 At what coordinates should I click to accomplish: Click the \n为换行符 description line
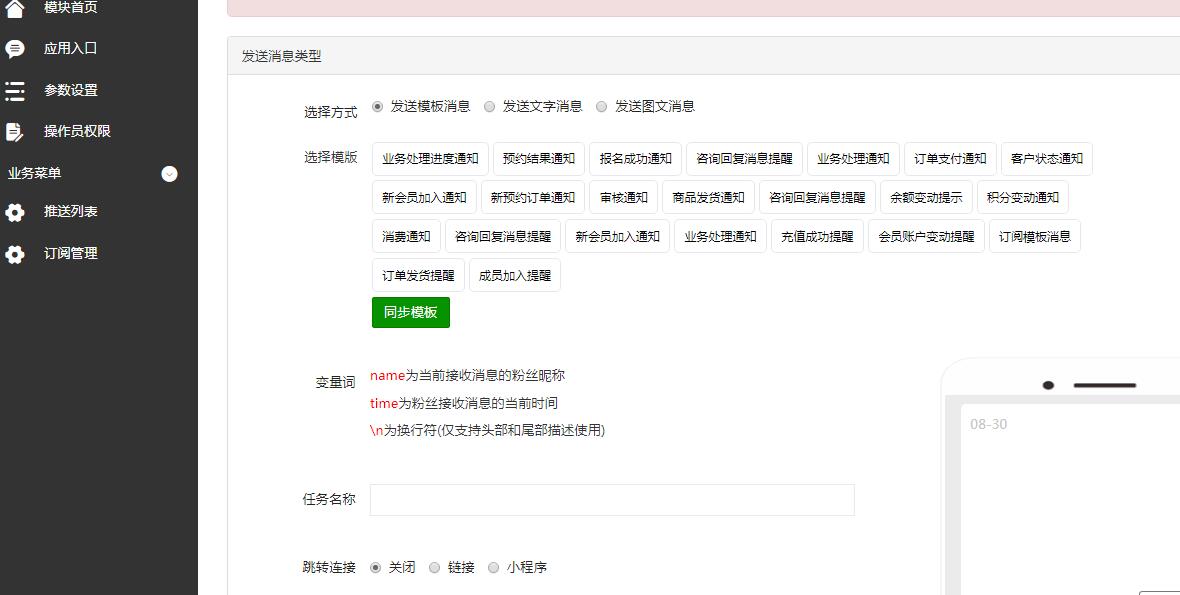coord(488,430)
